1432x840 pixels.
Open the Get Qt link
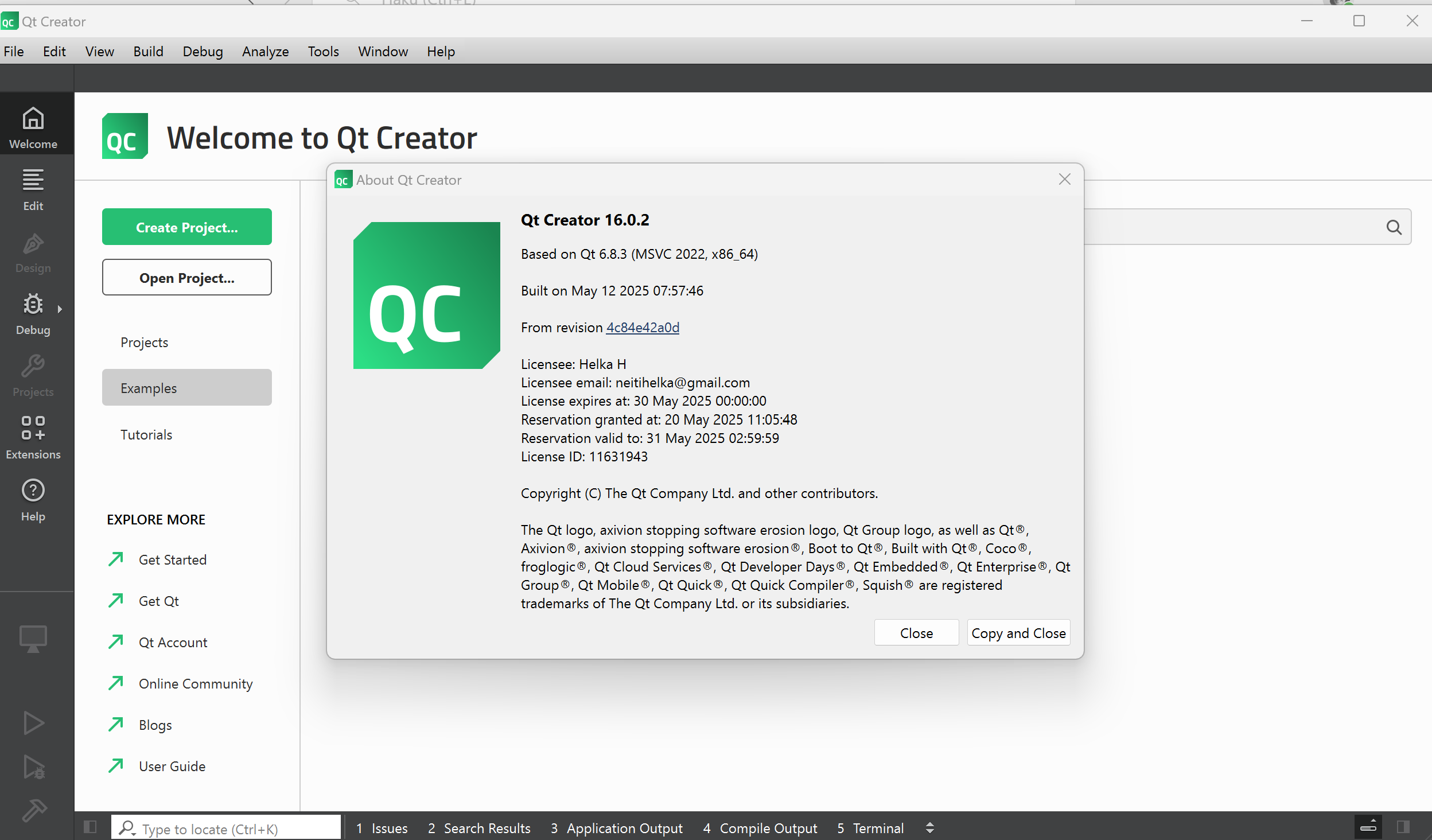(x=159, y=601)
